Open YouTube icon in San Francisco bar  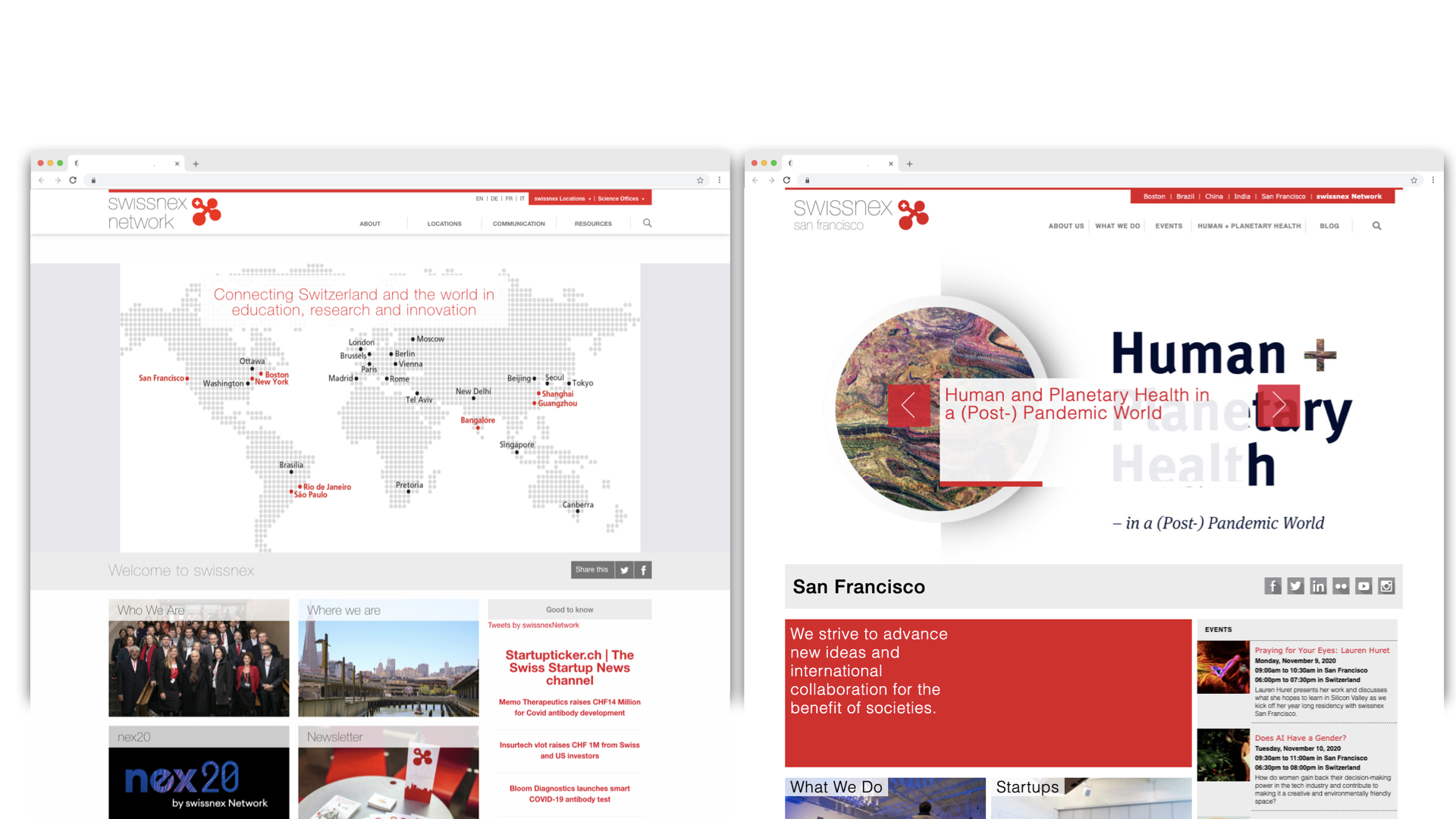pyautogui.click(x=1364, y=586)
